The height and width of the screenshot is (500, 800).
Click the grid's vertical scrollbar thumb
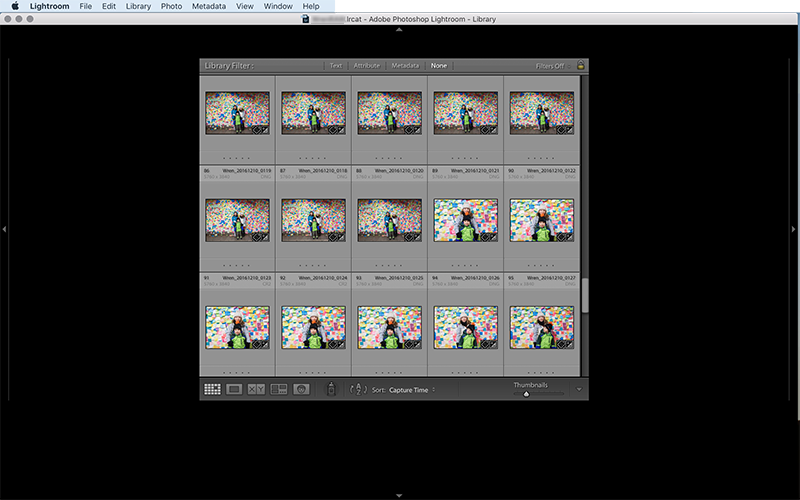point(585,295)
